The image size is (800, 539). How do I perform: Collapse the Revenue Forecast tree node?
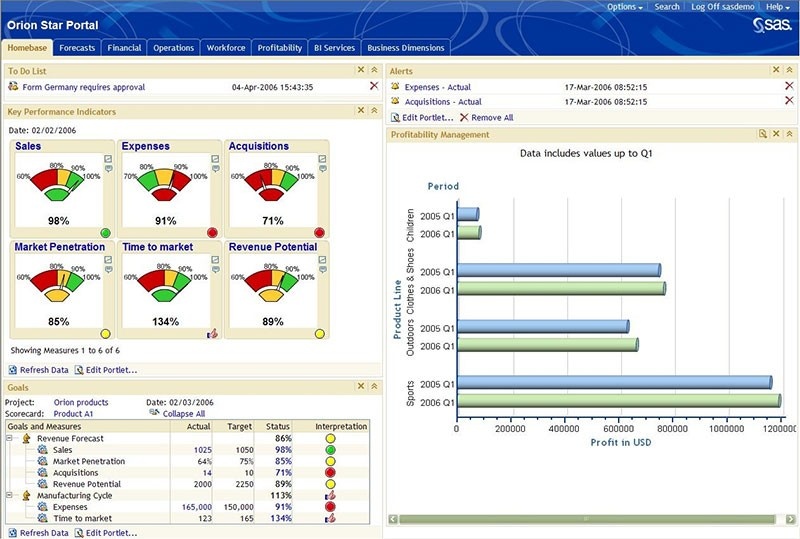(x=9, y=438)
